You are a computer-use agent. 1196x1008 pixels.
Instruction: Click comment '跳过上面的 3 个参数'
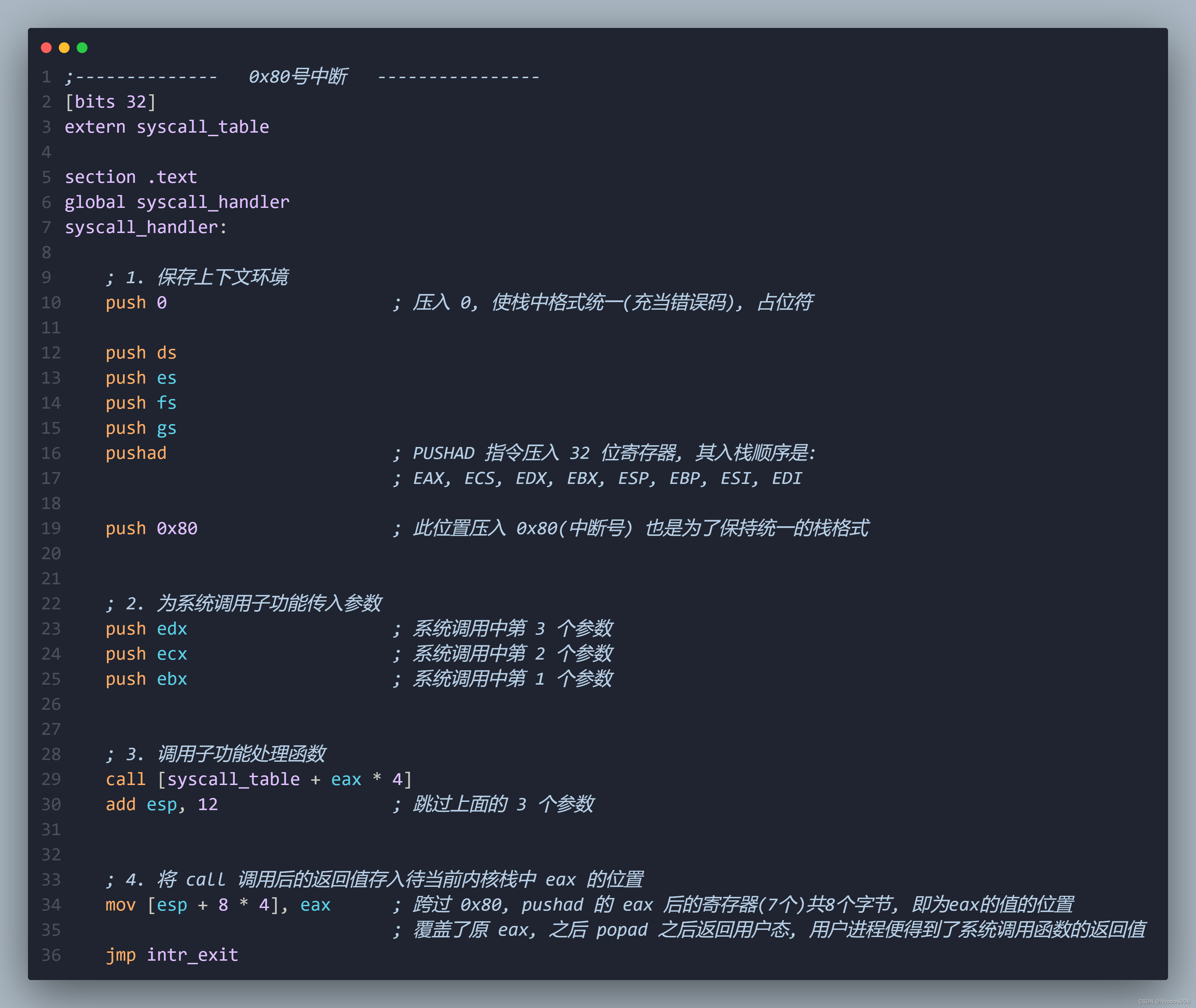494,804
